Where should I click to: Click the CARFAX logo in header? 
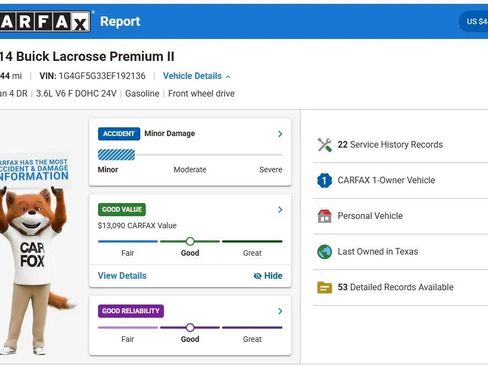pyautogui.click(x=45, y=22)
